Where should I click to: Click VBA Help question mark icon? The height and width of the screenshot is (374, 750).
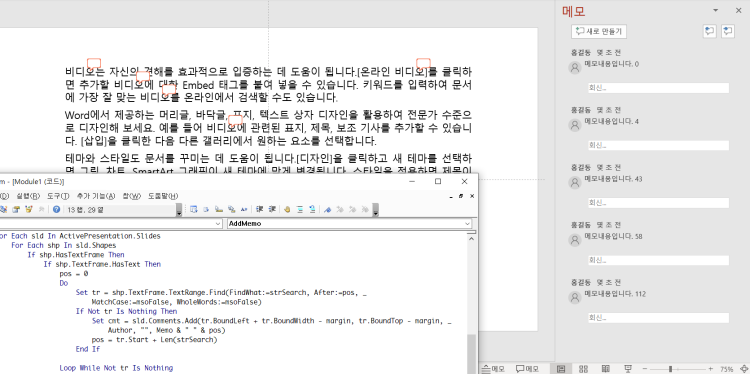tap(56, 209)
